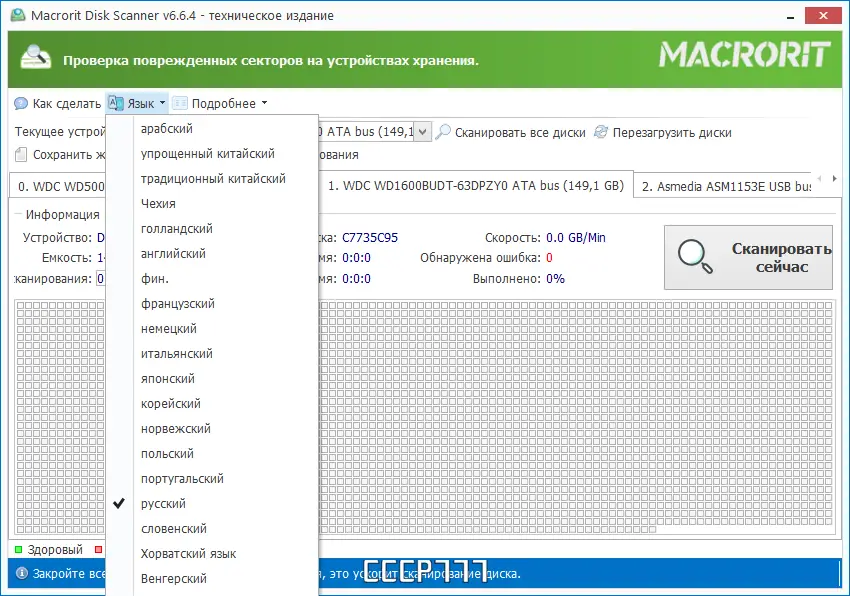
Task: Open the Asmedia ASM1153E USB tab
Action: [x=725, y=186]
